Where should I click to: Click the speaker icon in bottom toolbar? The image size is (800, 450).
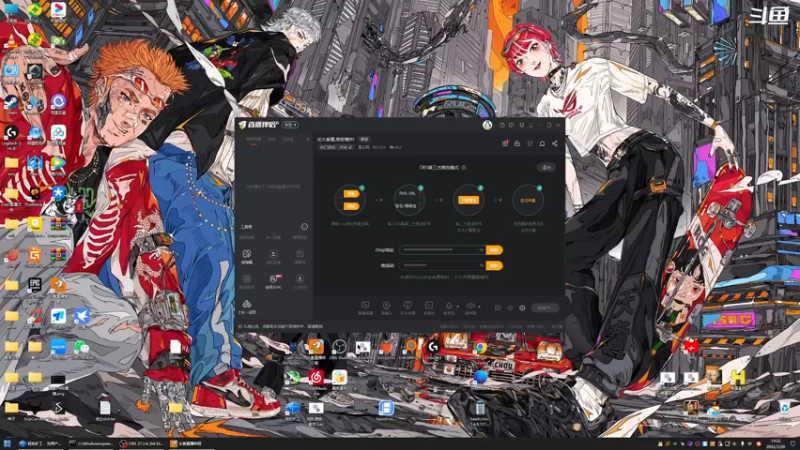pyautogui.click(x=469, y=306)
